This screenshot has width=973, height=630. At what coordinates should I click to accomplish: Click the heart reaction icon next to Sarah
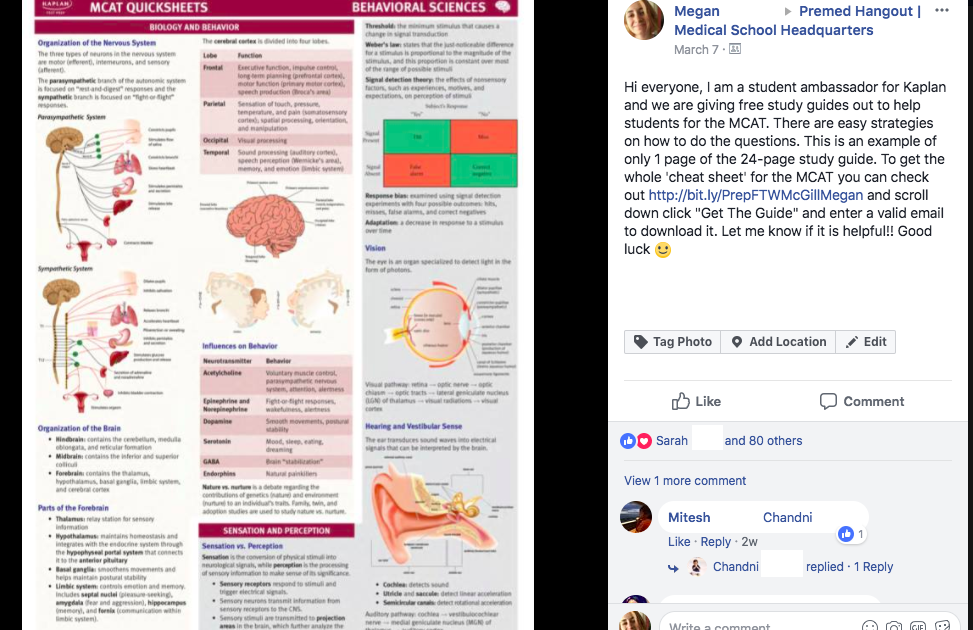644,441
